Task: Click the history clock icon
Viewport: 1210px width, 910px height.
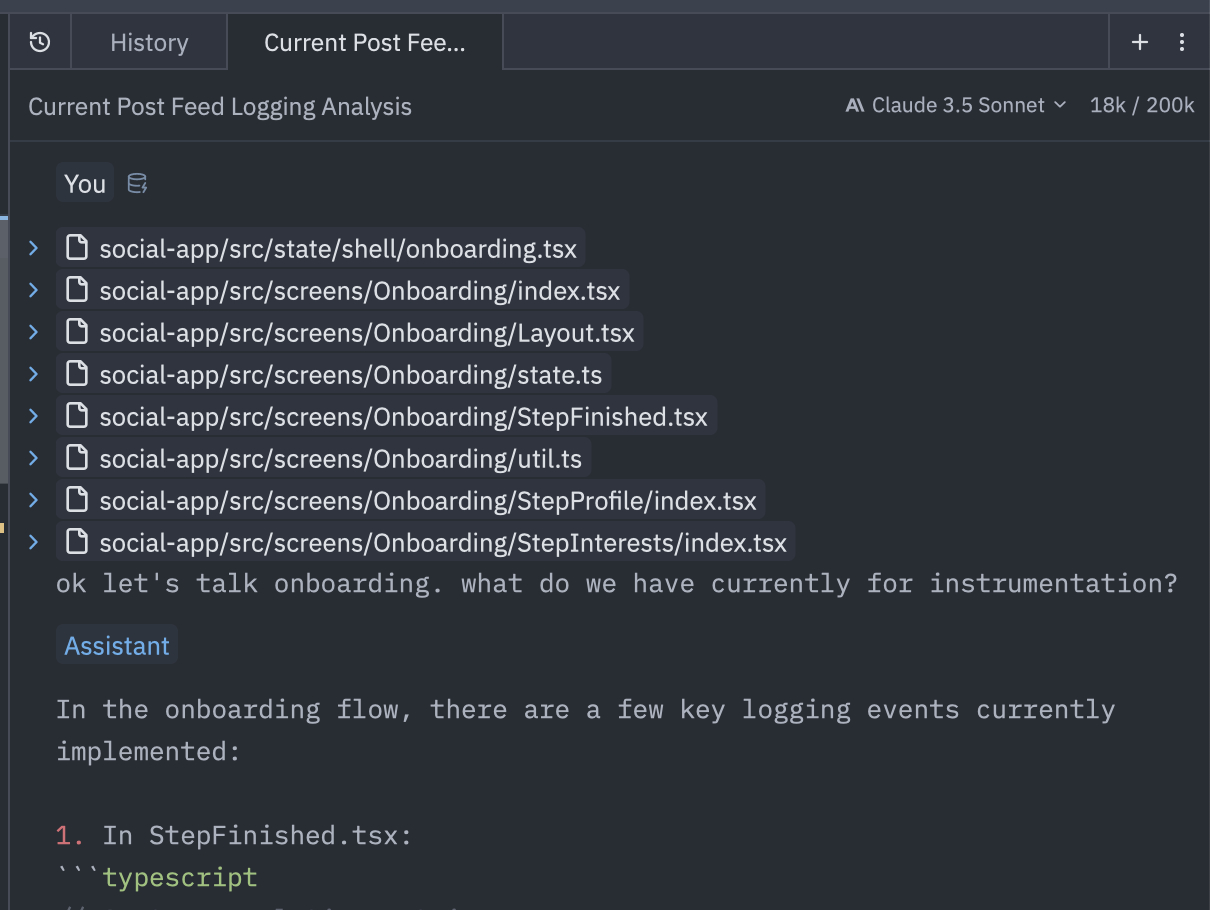Action: [x=40, y=42]
